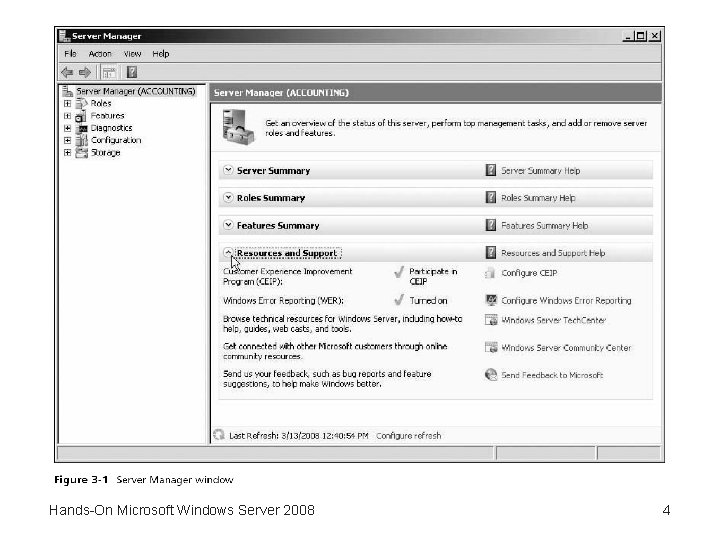
Task: Expand the Roles tree node
Action: pos(68,103)
